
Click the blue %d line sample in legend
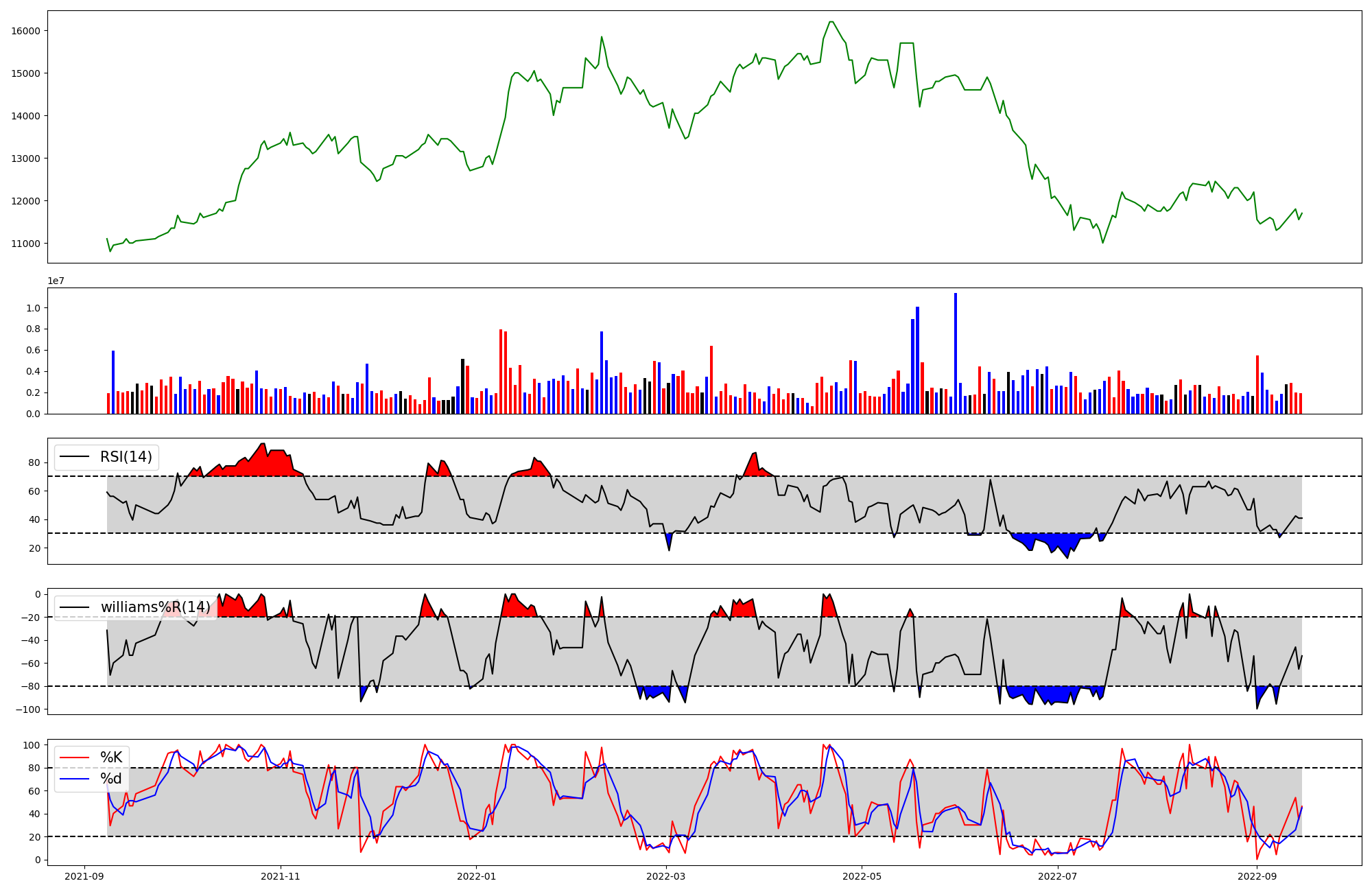75,779
